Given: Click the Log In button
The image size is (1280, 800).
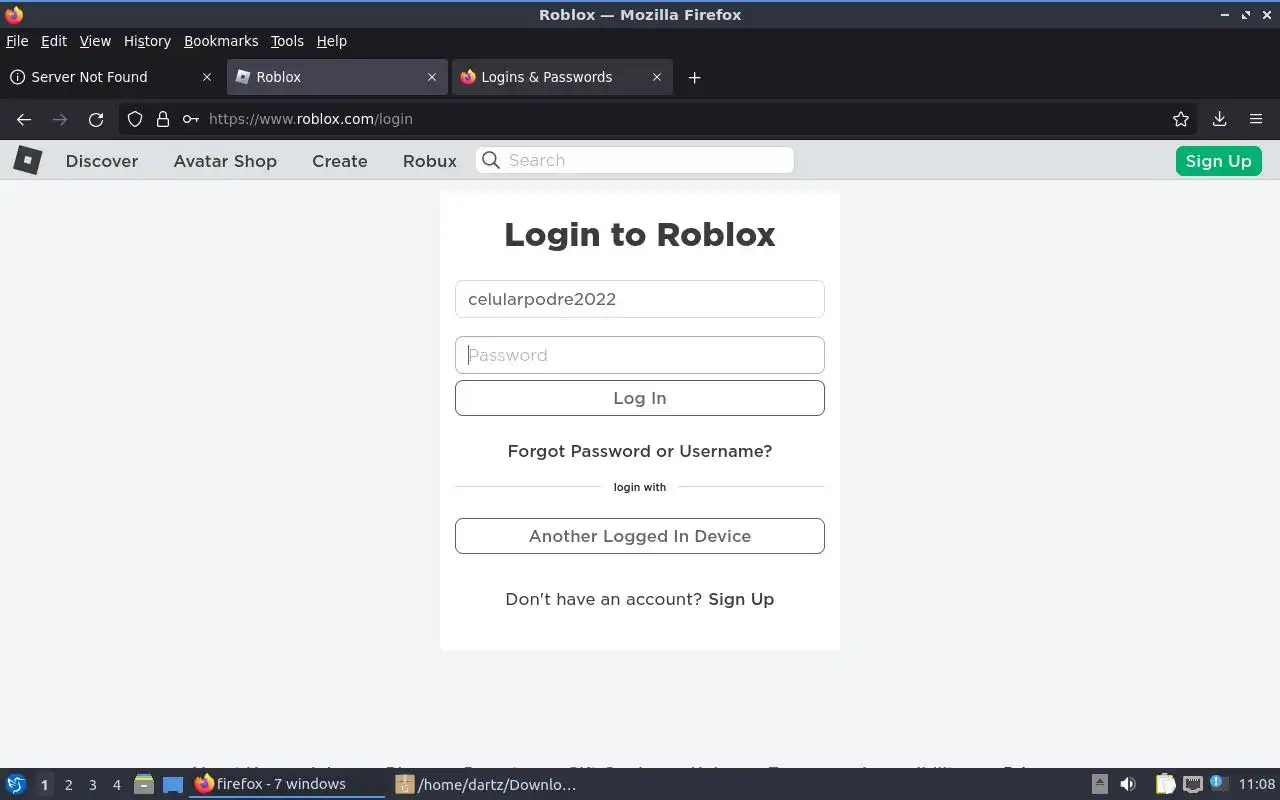Looking at the screenshot, I should (640, 398).
